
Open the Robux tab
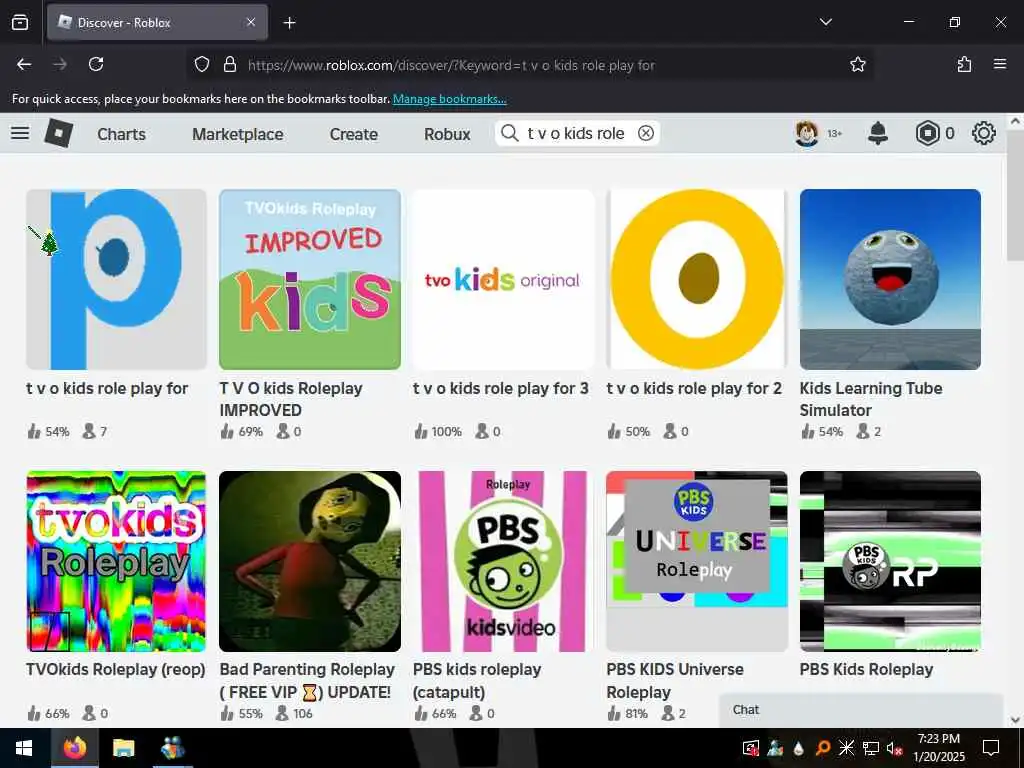pos(447,134)
